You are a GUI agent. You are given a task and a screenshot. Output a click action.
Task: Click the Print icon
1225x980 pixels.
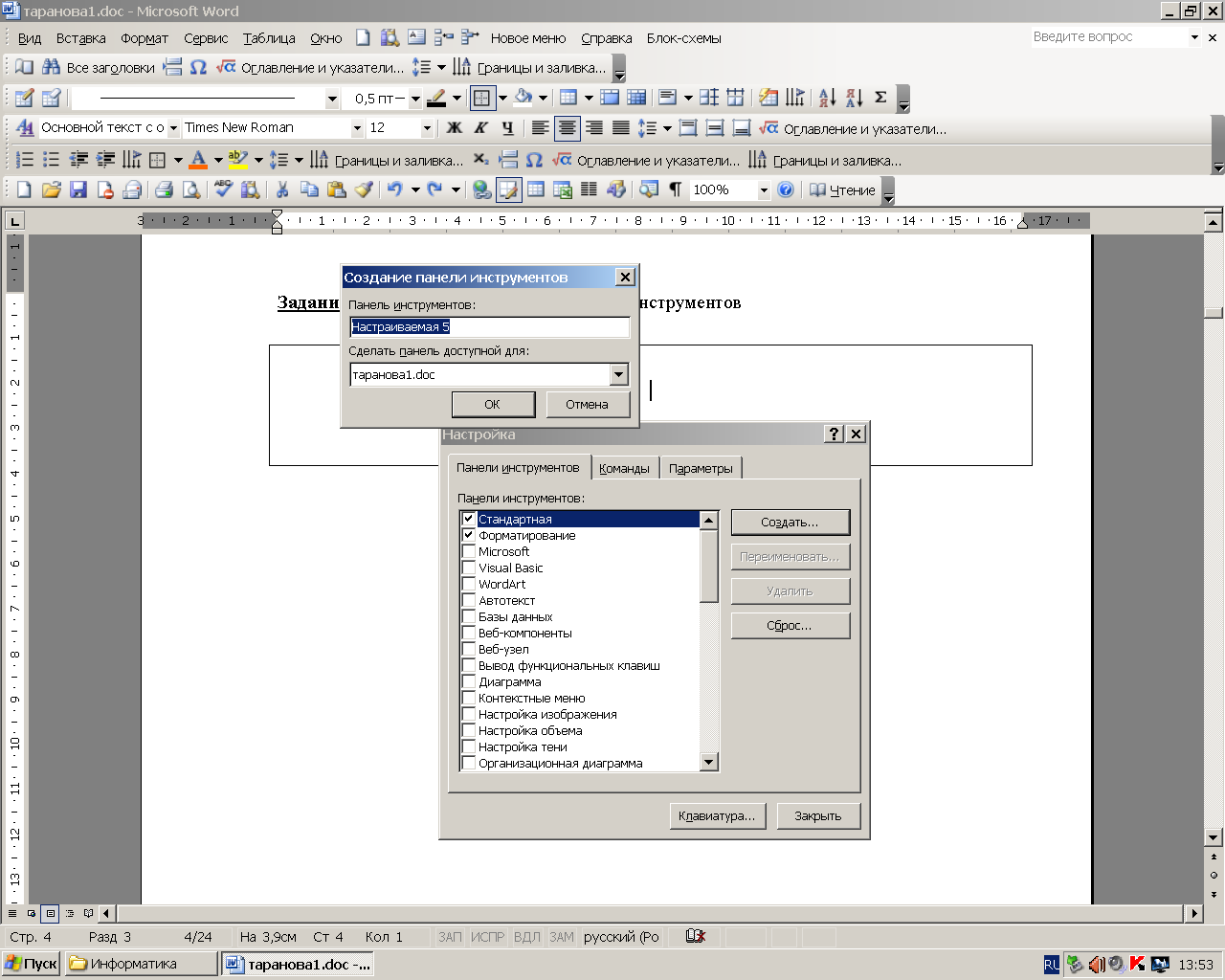point(164,189)
